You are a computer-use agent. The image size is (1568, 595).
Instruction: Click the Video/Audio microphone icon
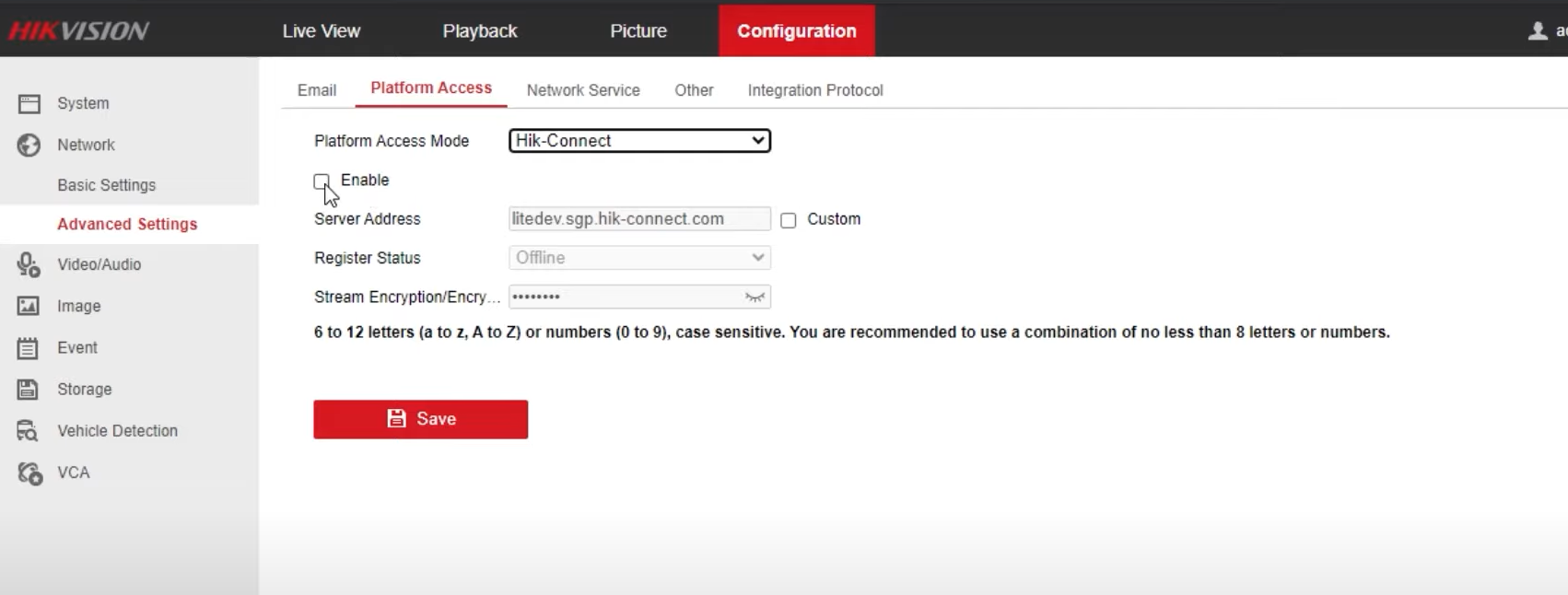(x=29, y=265)
